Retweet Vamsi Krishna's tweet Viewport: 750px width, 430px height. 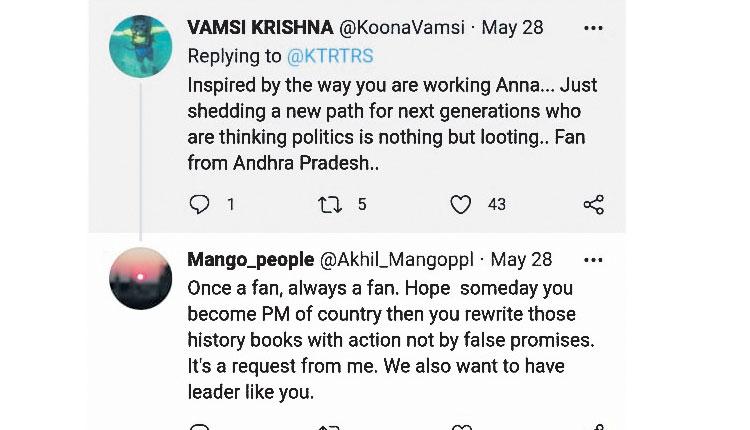point(329,205)
